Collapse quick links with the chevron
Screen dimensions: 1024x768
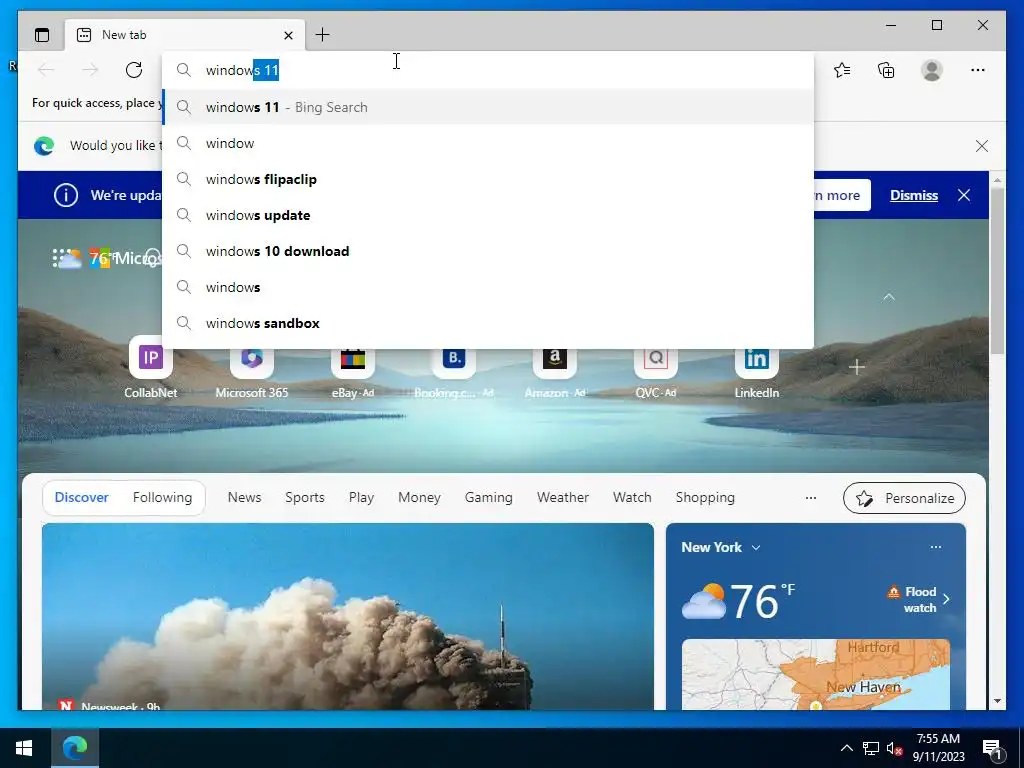(889, 297)
